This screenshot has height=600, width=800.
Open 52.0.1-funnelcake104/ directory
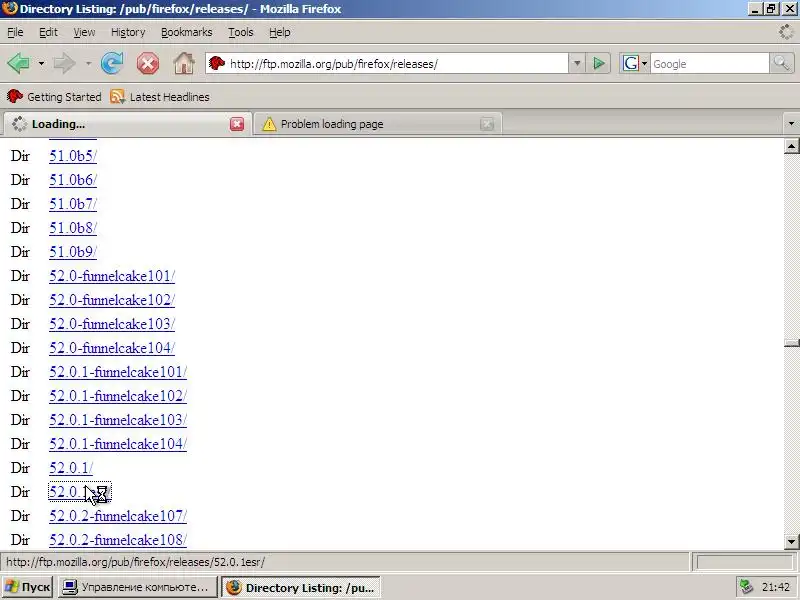pos(118,444)
